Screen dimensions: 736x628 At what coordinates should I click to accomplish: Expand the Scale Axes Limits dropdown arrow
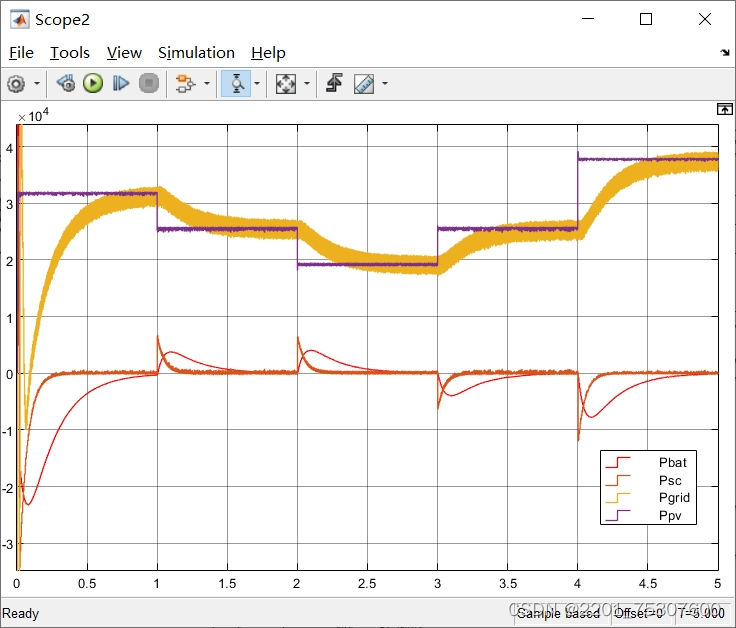click(x=307, y=84)
